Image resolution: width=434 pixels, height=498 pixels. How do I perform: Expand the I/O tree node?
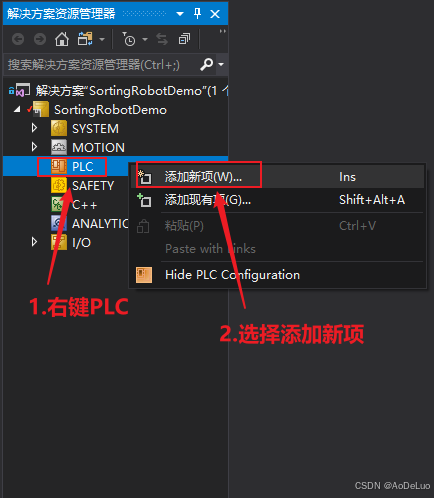pos(34,242)
